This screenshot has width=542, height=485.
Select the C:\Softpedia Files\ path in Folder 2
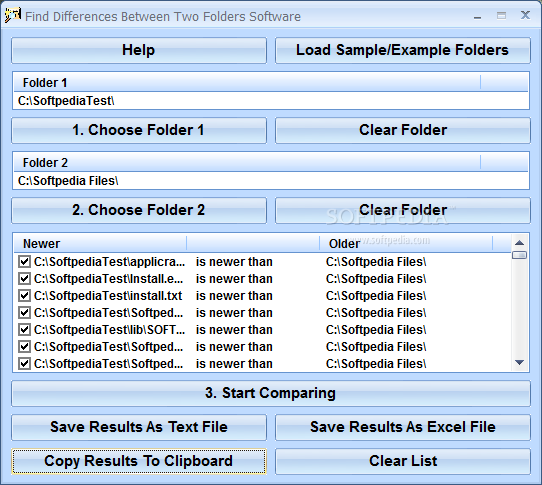pyautogui.click(x=68, y=181)
